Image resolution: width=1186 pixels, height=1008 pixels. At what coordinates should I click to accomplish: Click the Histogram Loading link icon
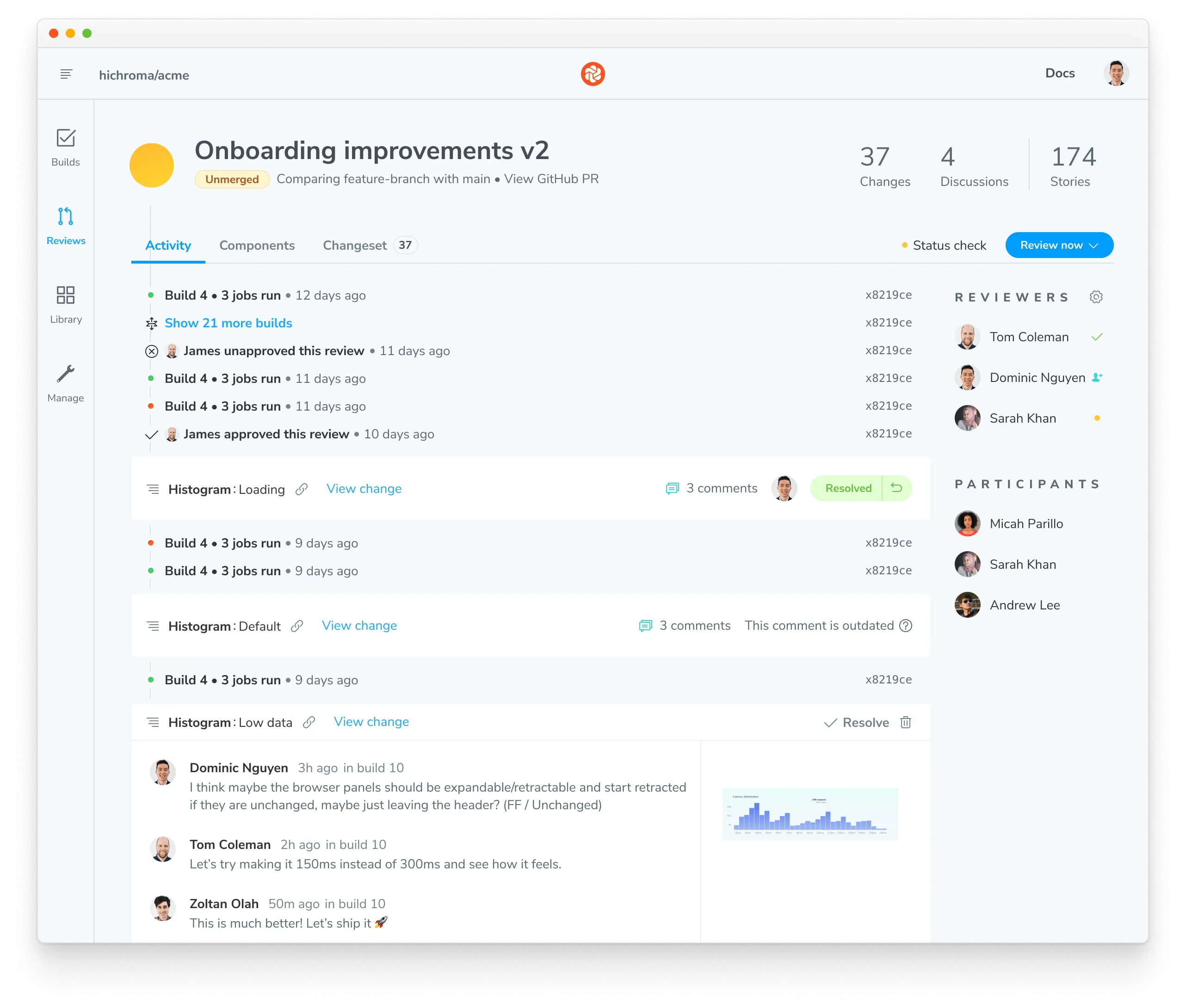pyautogui.click(x=302, y=489)
